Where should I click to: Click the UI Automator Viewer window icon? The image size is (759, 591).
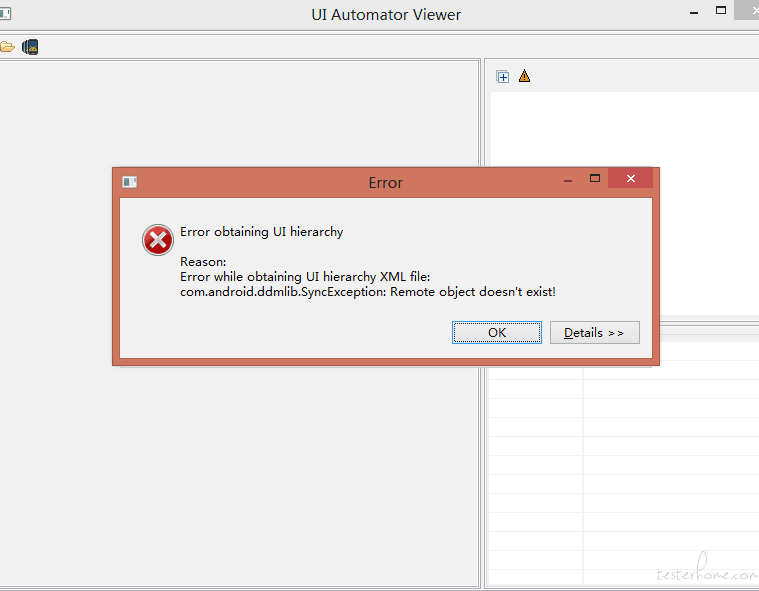pos(5,14)
